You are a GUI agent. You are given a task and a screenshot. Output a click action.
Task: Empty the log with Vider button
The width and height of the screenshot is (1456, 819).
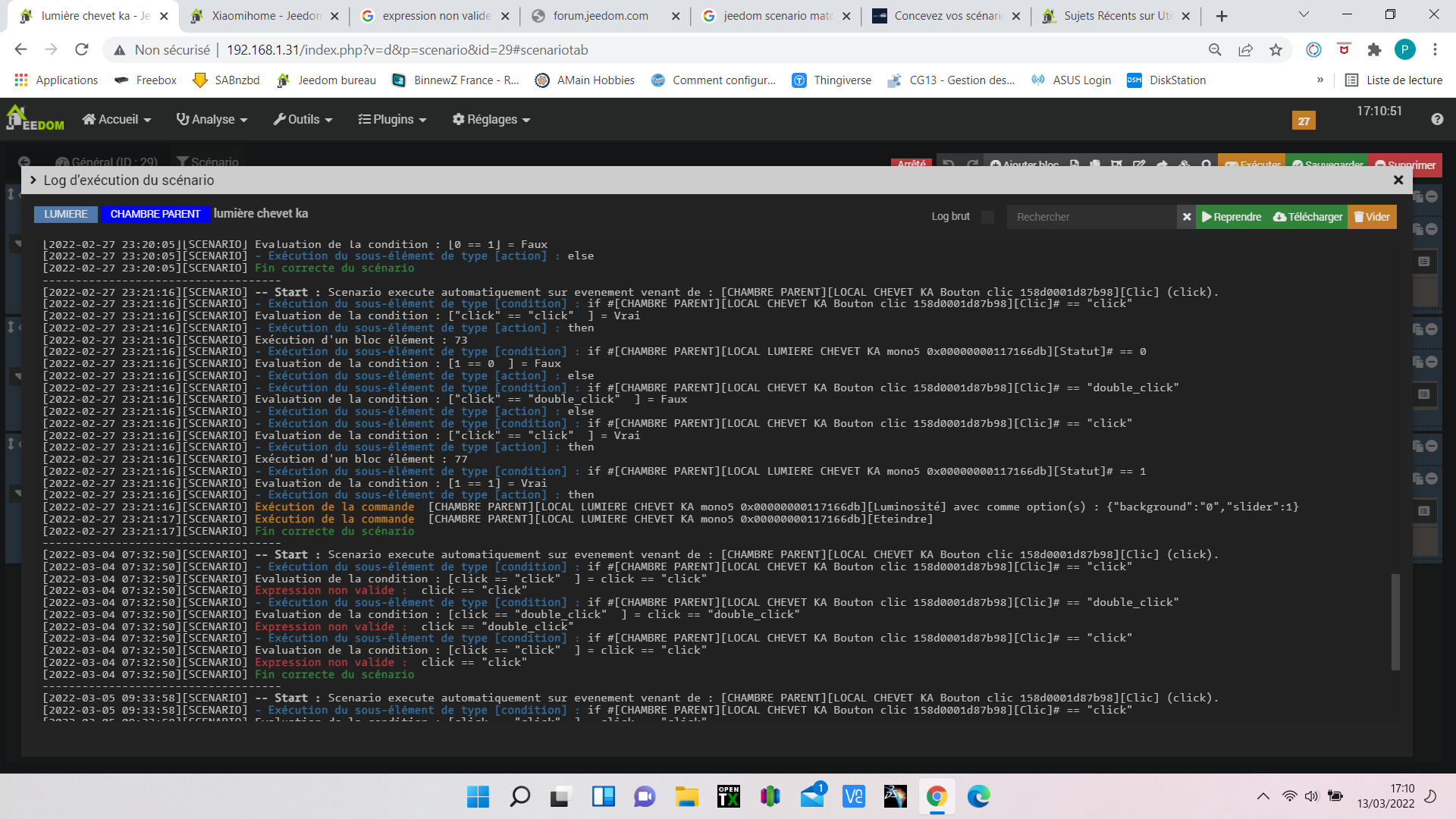[1372, 217]
